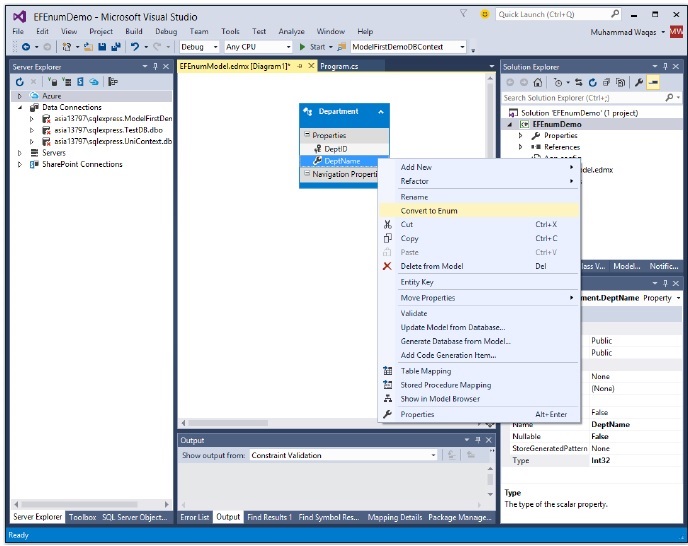Image resolution: width=688 pixels, height=546 pixels.
Task: Click Update Model from Database menu entry
Action: 452,327
